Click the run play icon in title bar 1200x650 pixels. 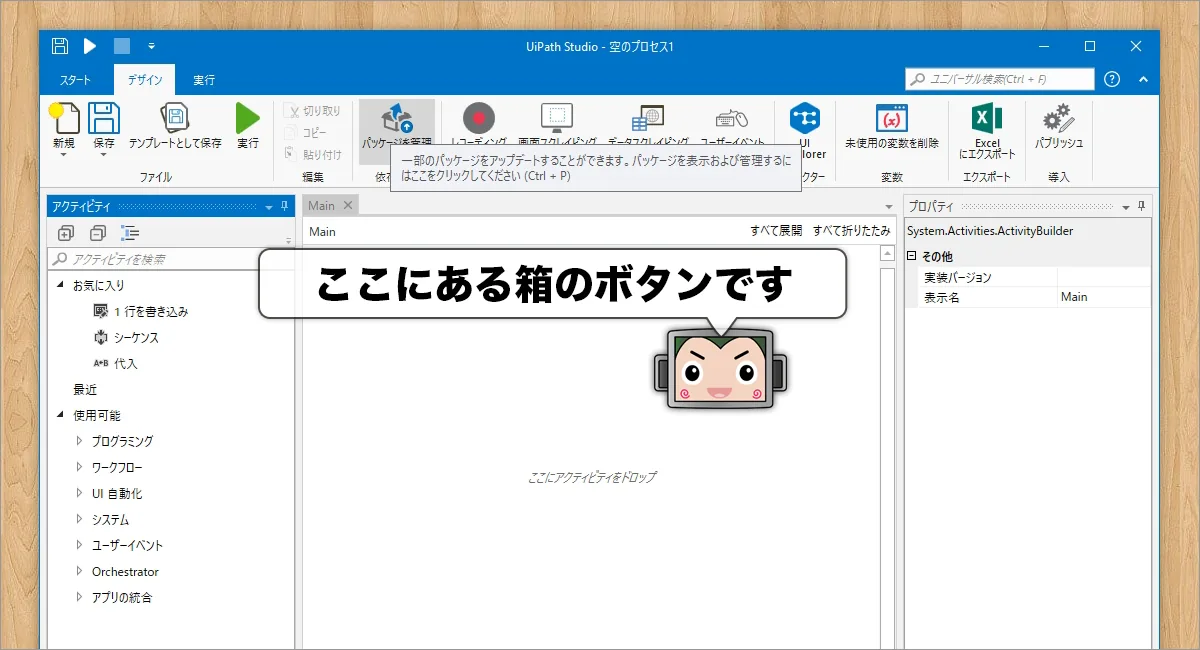tap(90, 46)
